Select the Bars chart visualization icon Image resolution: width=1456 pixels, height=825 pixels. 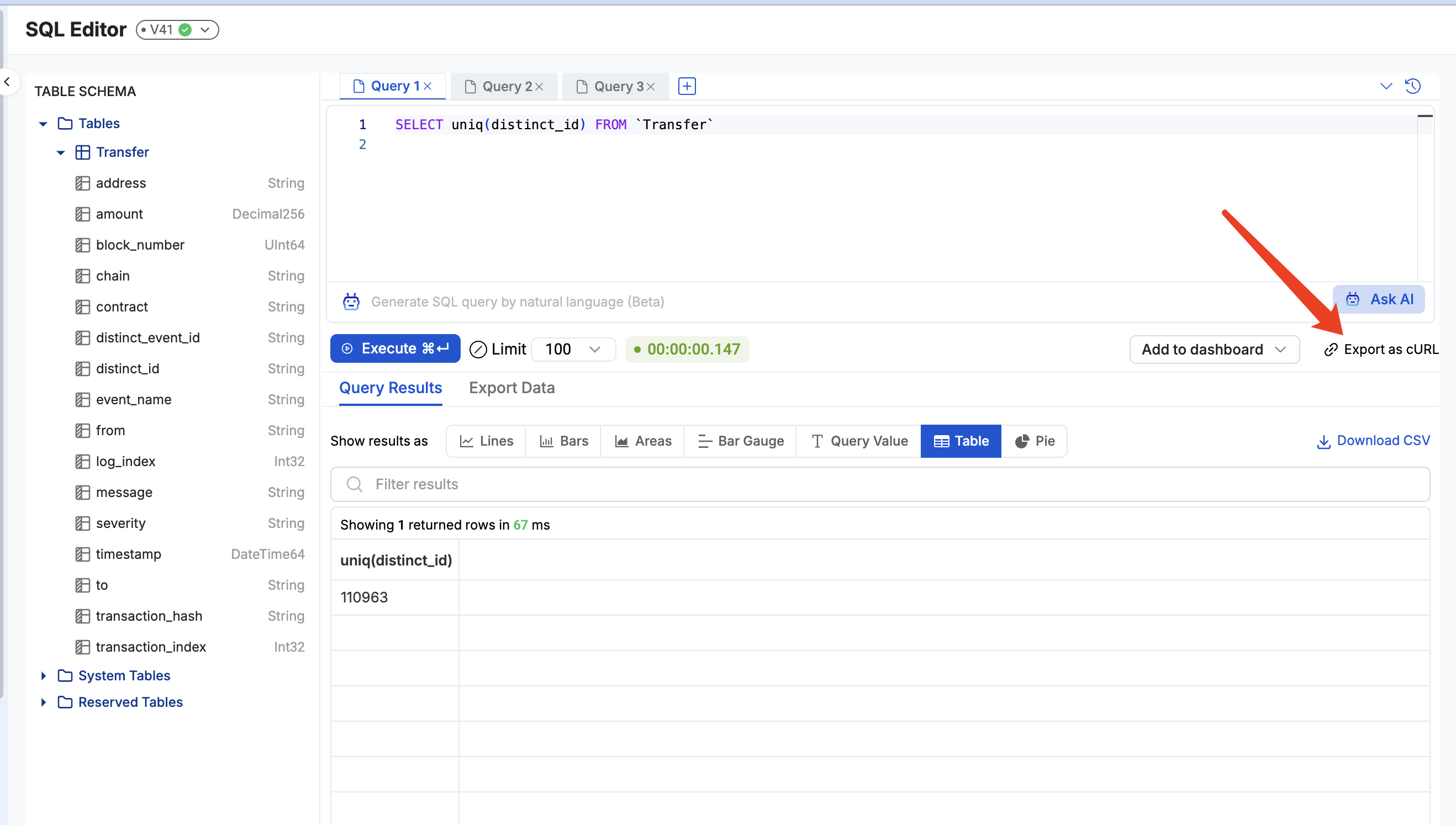point(546,441)
